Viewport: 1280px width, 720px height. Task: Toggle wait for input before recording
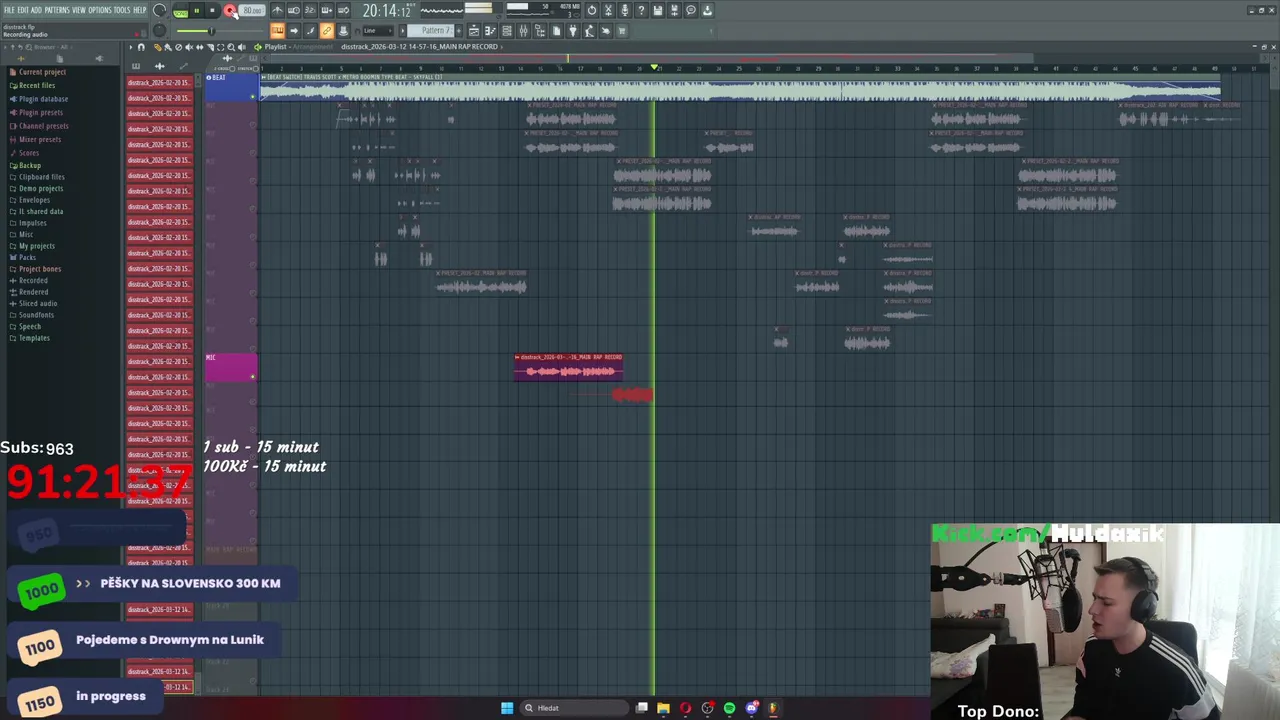293,10
